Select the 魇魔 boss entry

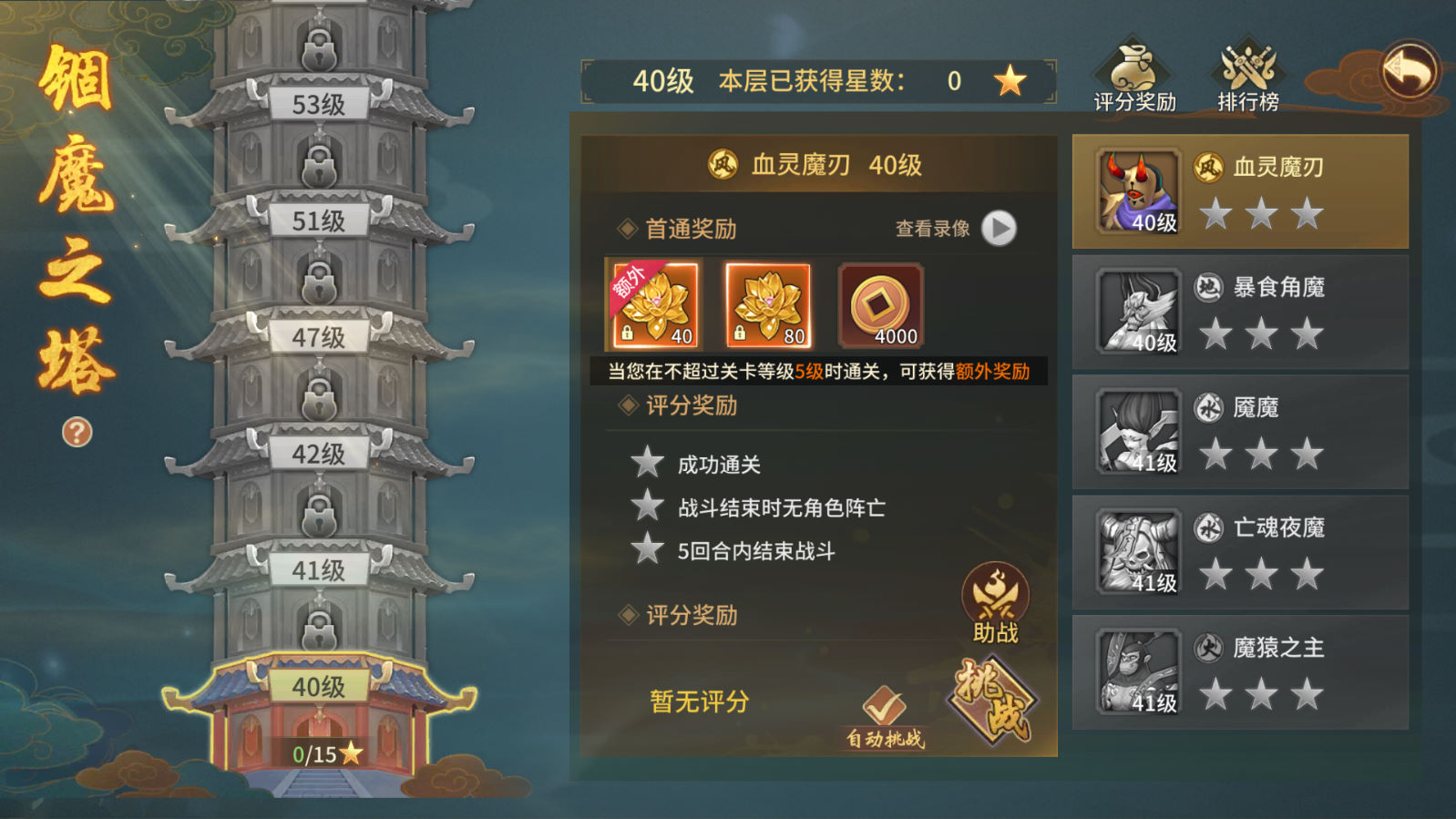1240,432
